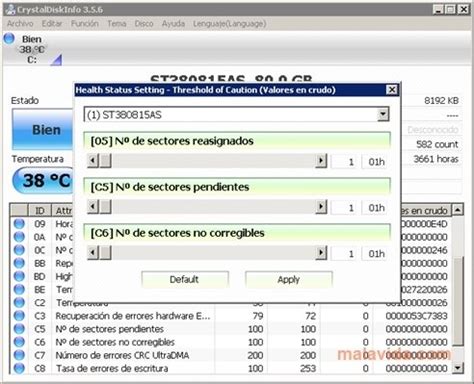The width and height of the screenshot is (474, 384).
Task: Click the sectores reasignados slider thumb
Action: click(x=106, y=161)
